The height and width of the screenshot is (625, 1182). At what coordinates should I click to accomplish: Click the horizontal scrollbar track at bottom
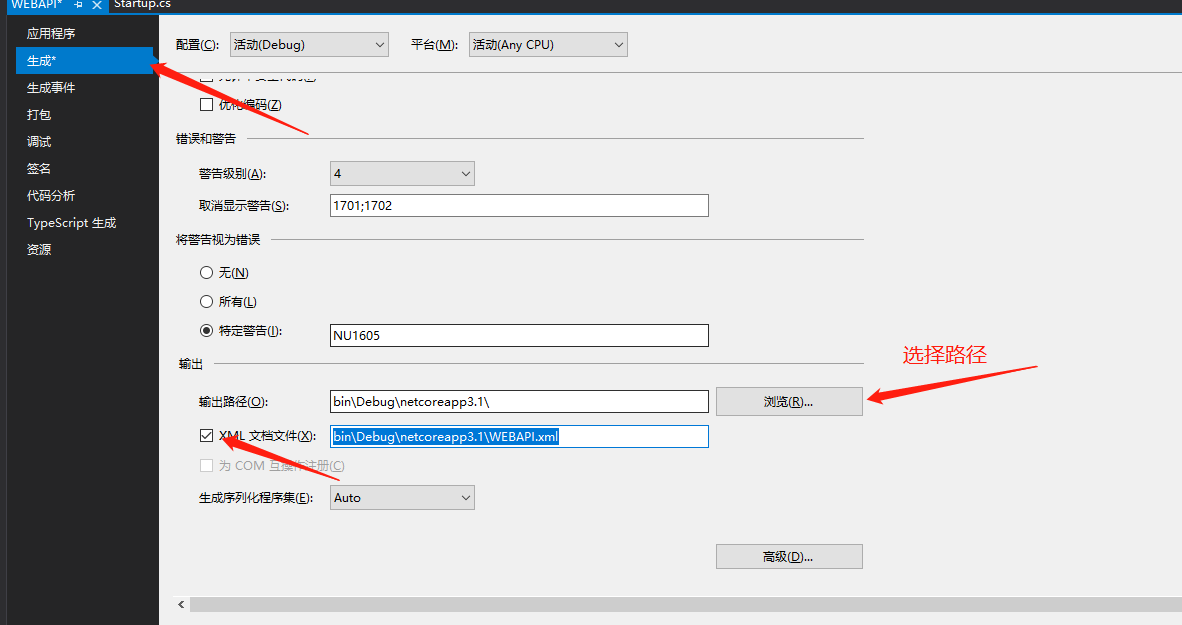click(686, 605)
